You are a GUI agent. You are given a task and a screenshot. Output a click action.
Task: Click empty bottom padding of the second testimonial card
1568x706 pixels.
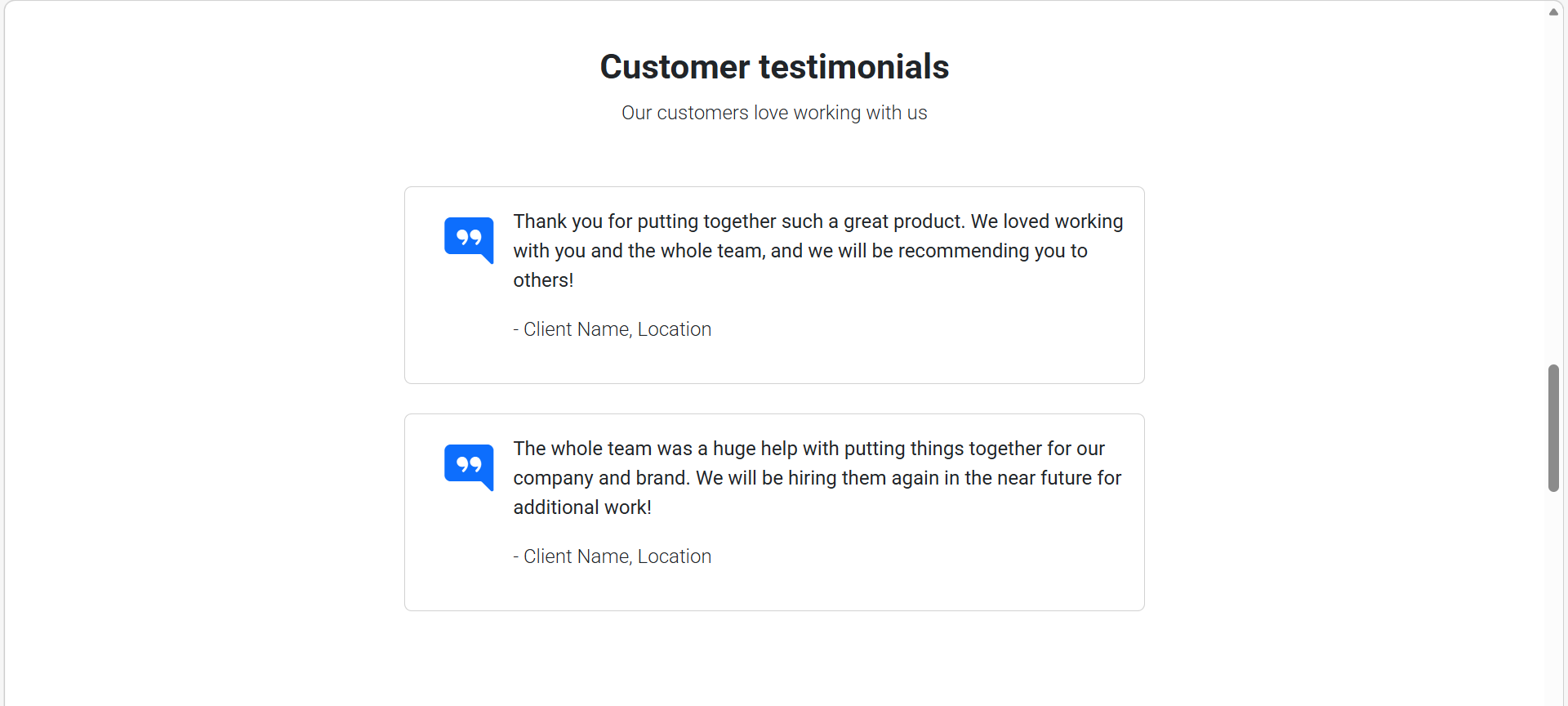pyautogui.click(x=774, y=591)
